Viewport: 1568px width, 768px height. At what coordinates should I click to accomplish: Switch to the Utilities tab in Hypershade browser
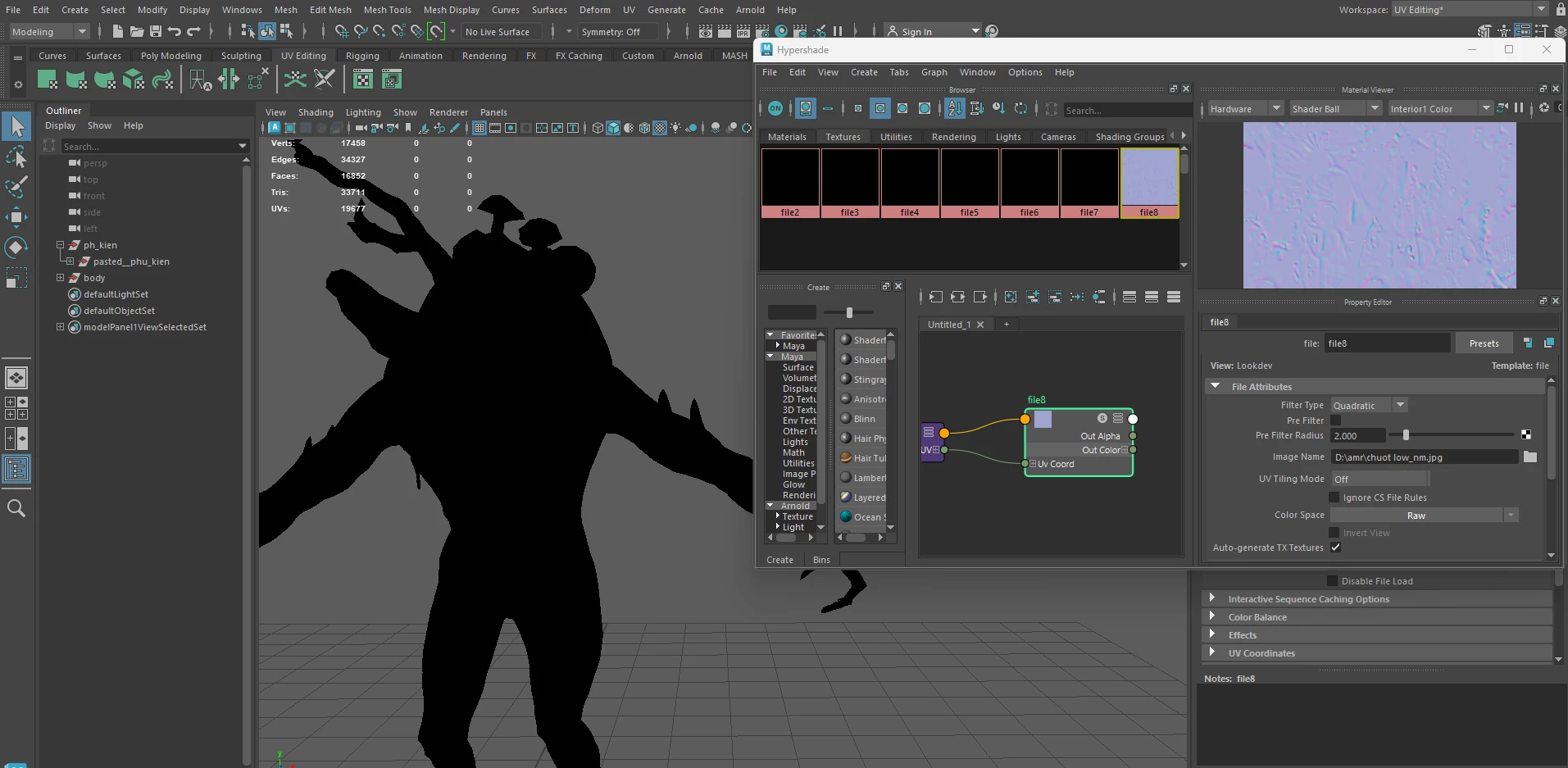(896, 137)
